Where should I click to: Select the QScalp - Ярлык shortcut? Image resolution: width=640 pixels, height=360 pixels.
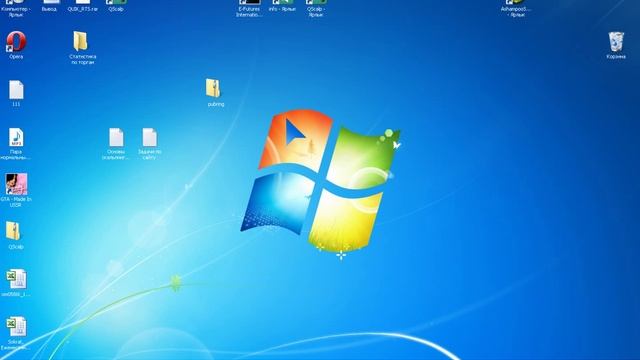coord(316,9)
